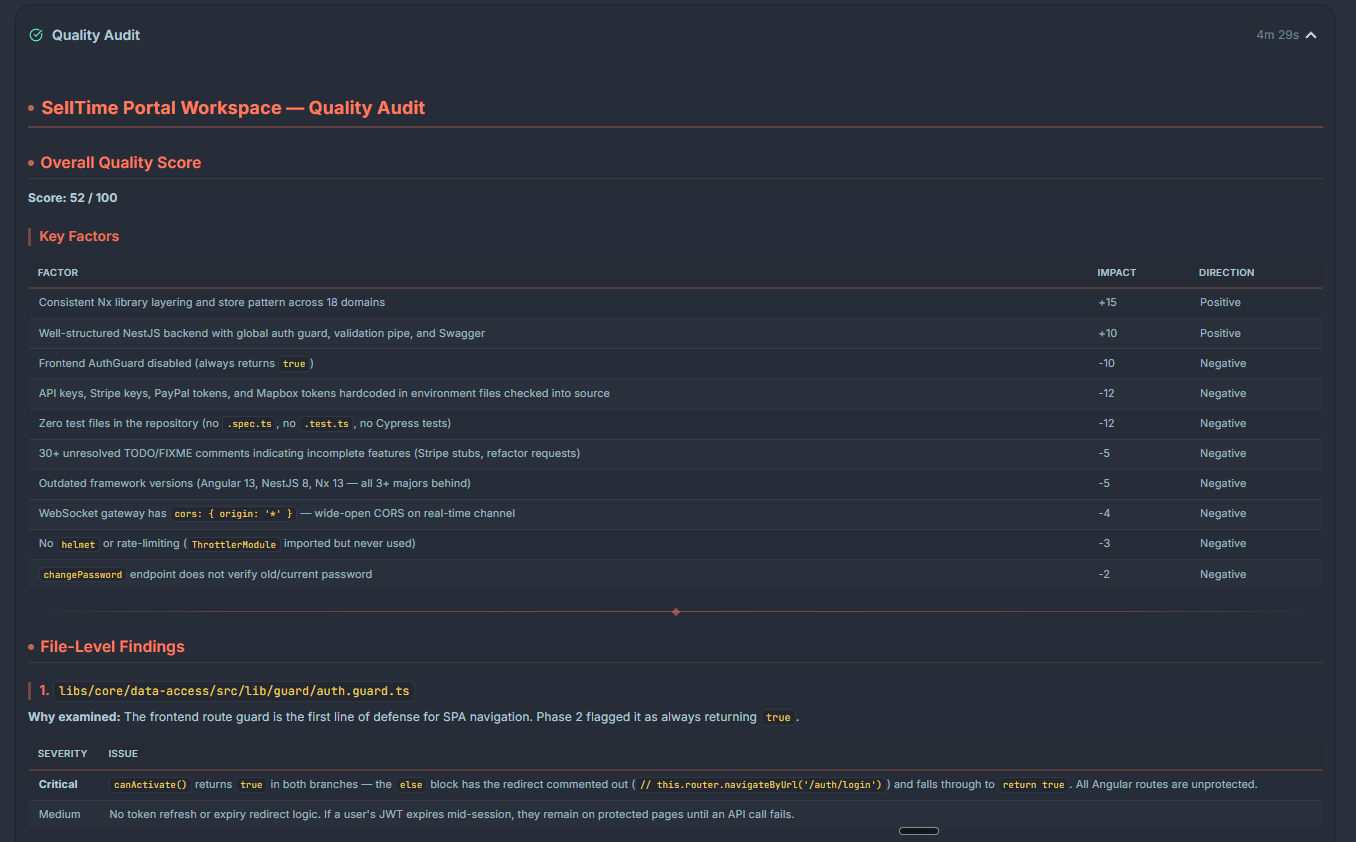1356x842 pixels.
Task: Click the -4 impact value
Action: [x=1105, y=513]
